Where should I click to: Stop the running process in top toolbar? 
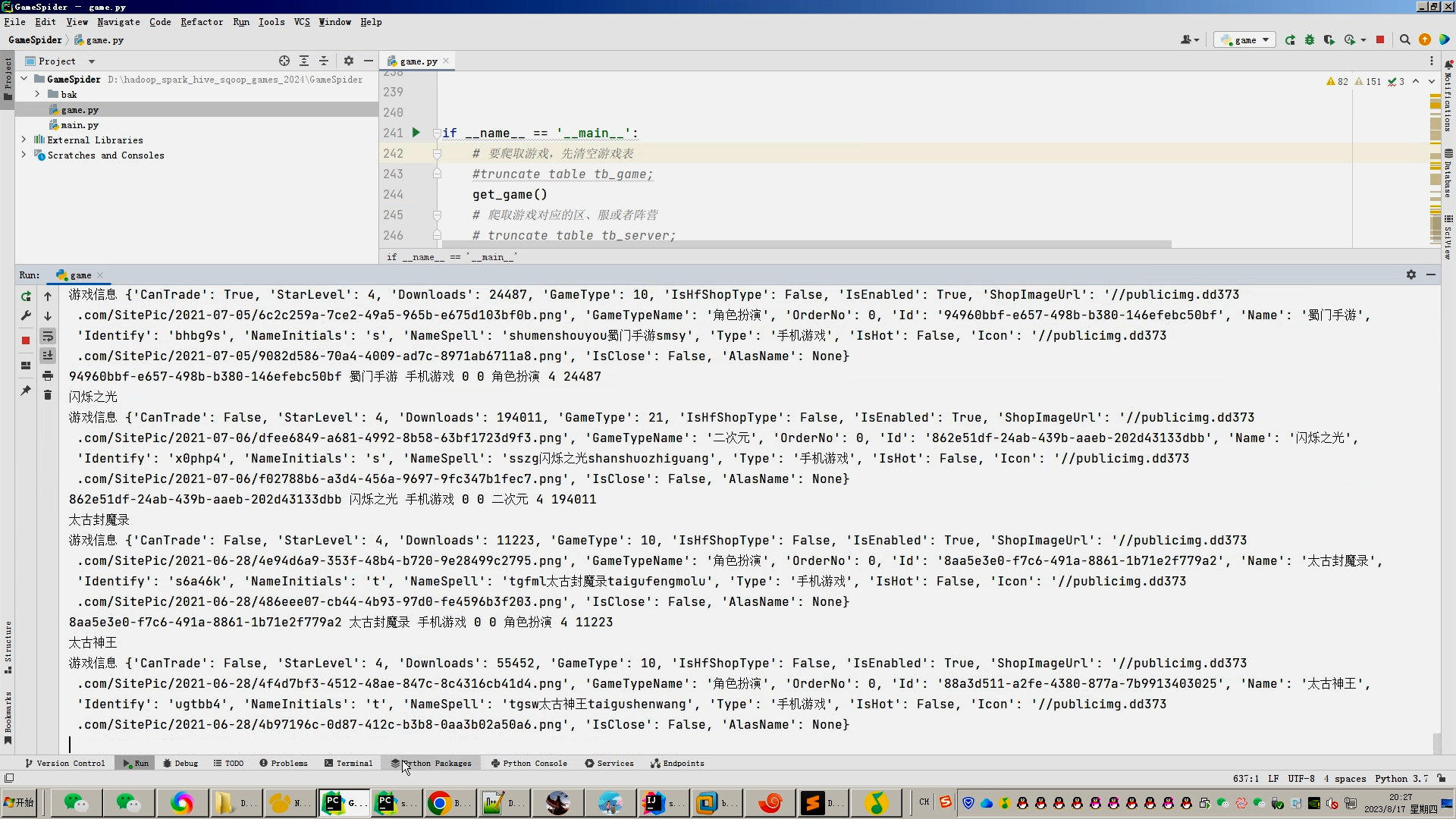(x=1380, y=40)
